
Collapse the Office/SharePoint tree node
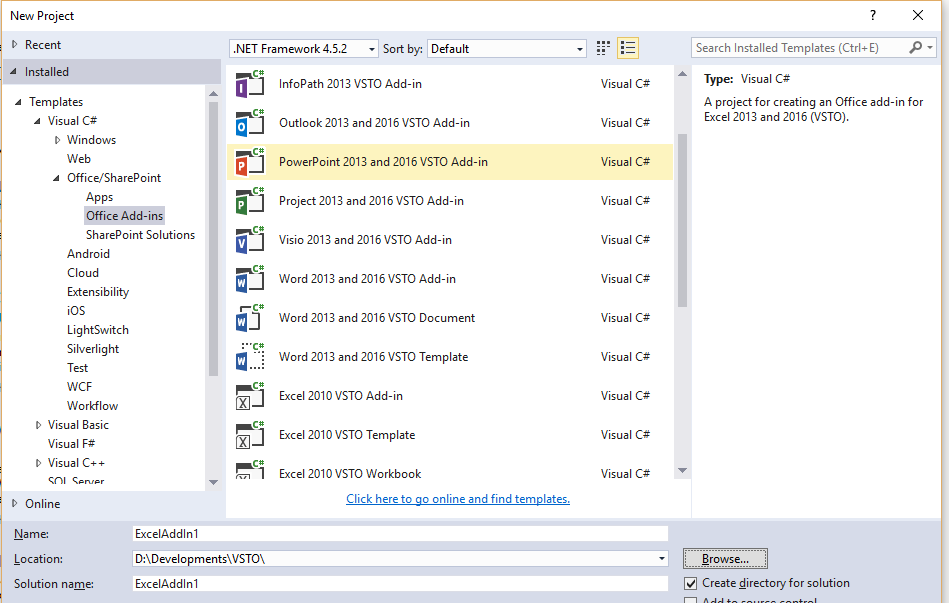click(x=56, y=178)
